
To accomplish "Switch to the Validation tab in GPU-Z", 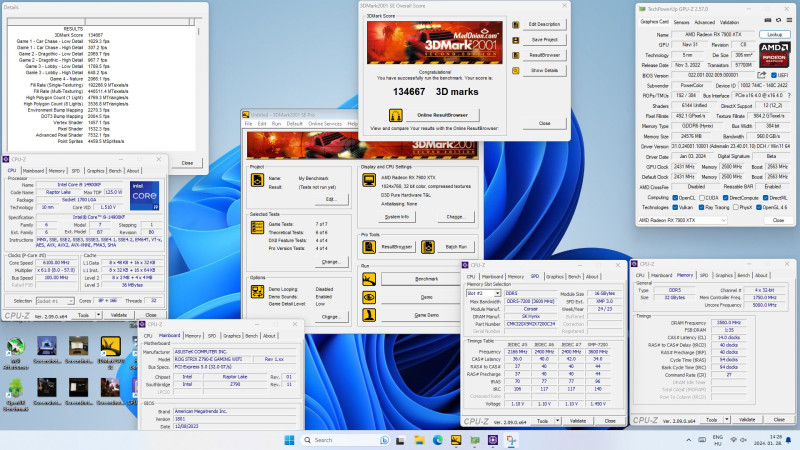I will [729, 22].
